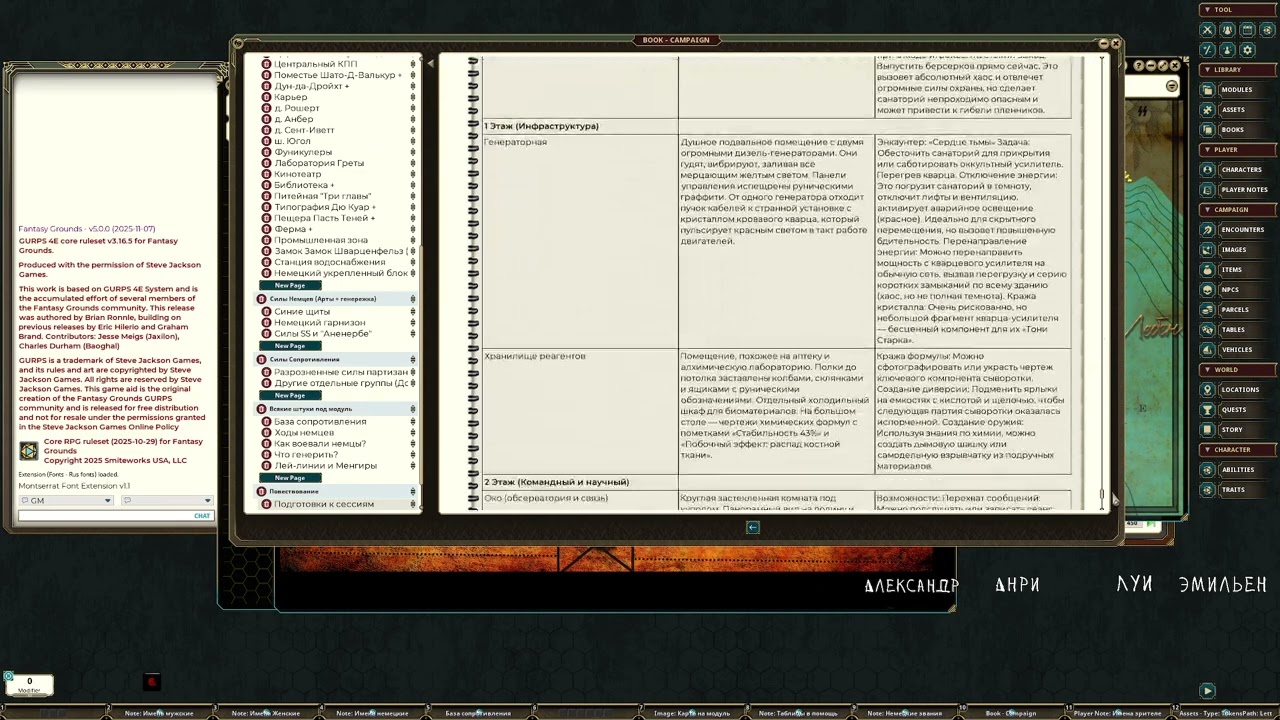The height and width of the screenshot is (720, 1280).
Task: Open hotkey slot Note: Имена Женские
Action: coord(265,713)
